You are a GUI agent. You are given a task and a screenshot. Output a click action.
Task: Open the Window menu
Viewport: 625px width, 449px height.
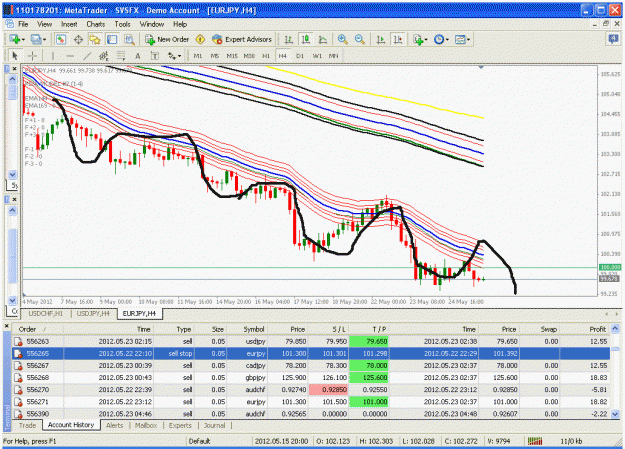point(152,24)
